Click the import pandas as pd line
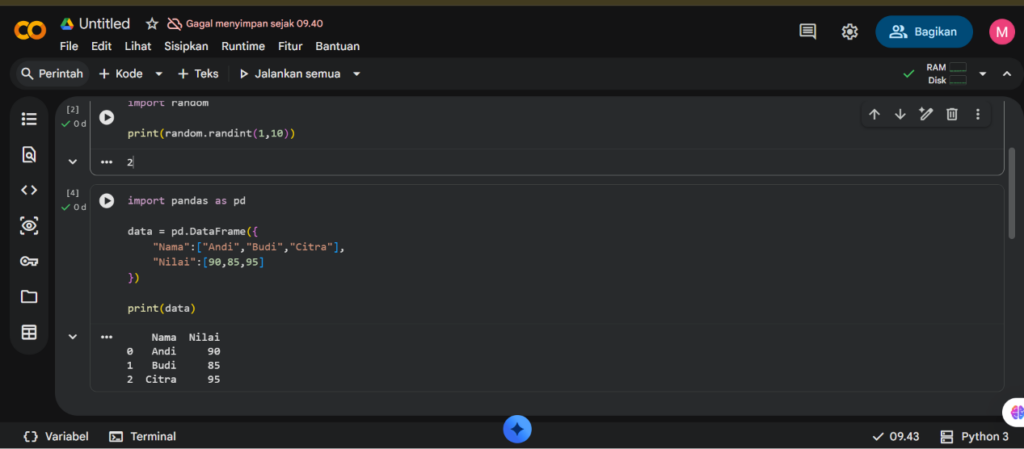This screenshot has height=449, width=1024. tap(187, 201)
